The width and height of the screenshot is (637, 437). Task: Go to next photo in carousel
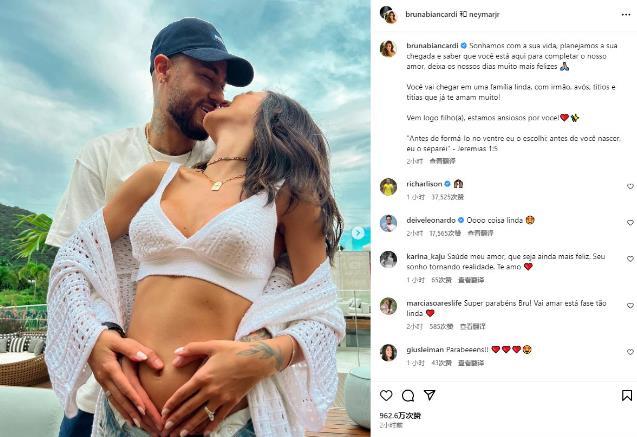pyautogui.click(x=358, y=233)
